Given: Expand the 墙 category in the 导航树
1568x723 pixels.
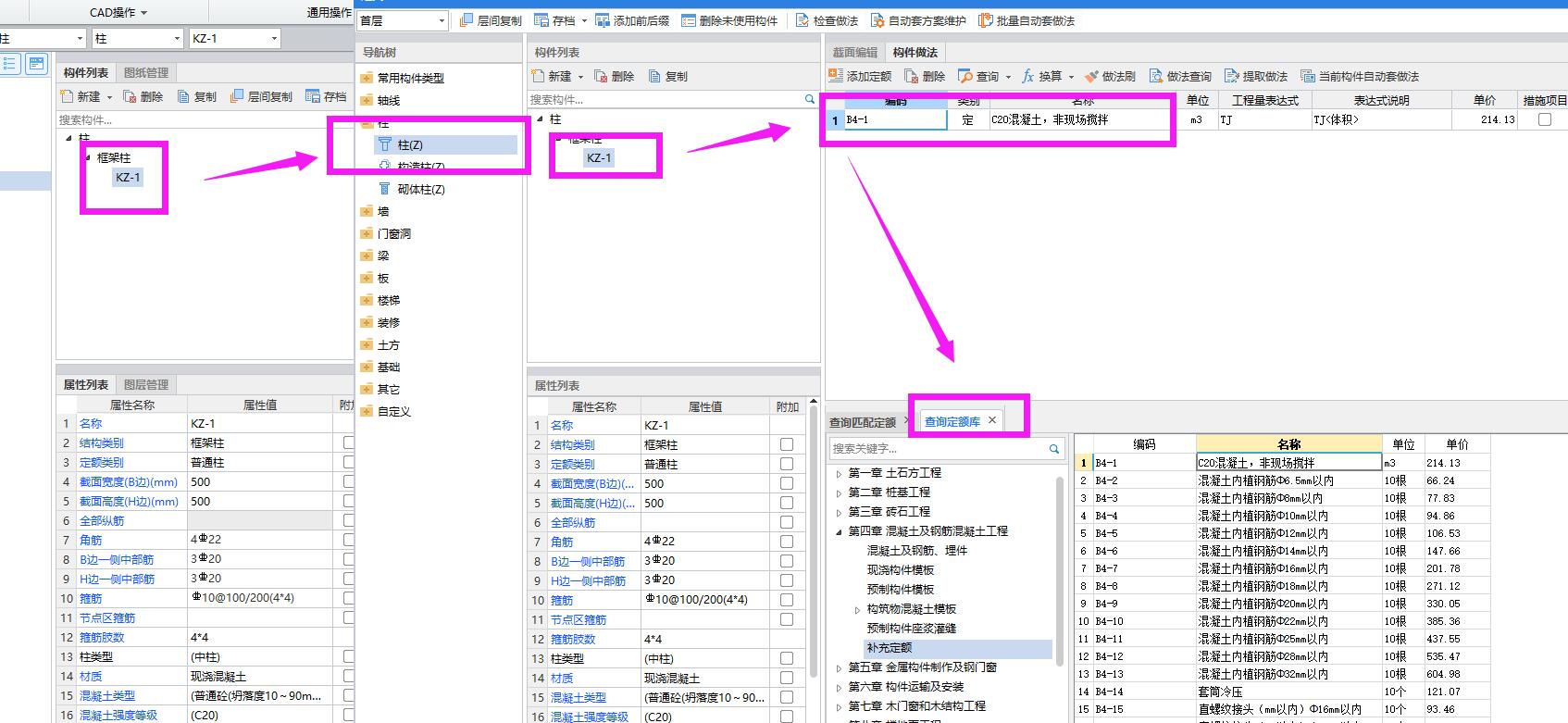Looking at the screenshot, I should 367,211.
